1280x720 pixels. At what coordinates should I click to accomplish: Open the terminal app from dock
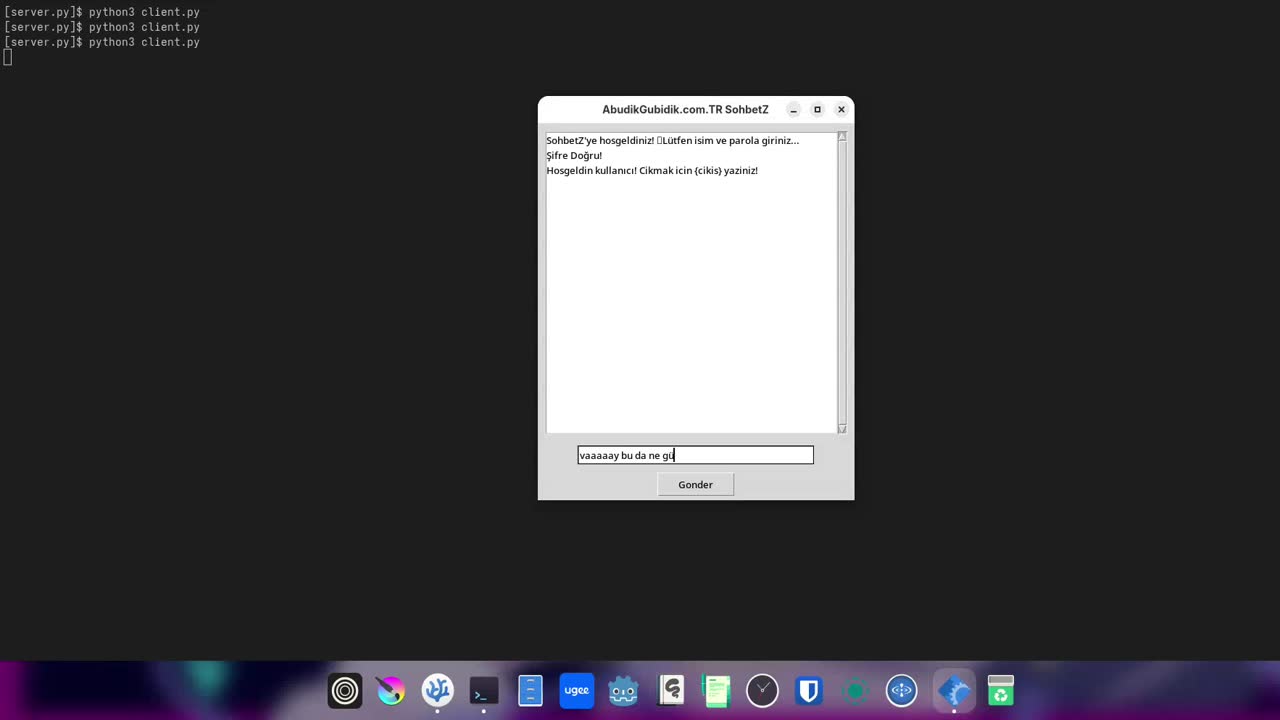click(x=484, y=691)
